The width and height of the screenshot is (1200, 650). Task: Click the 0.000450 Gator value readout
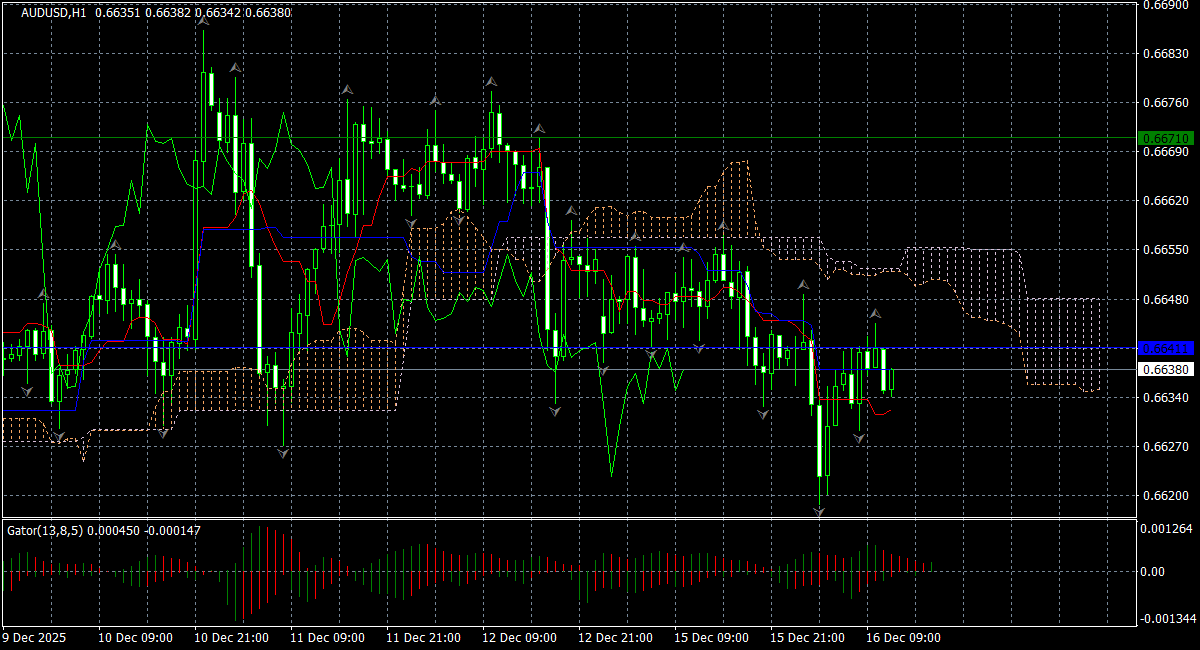[x=116, y=530]
